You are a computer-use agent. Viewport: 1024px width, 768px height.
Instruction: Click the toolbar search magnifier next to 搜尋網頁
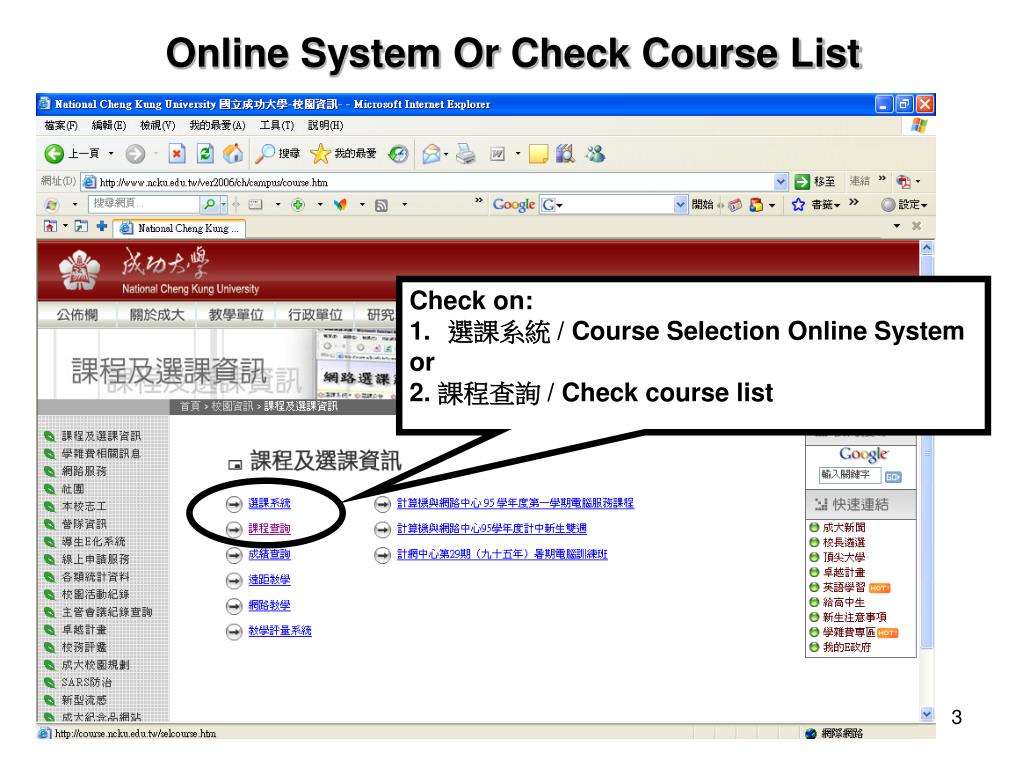pyautogui.click(x=210, y=204)
